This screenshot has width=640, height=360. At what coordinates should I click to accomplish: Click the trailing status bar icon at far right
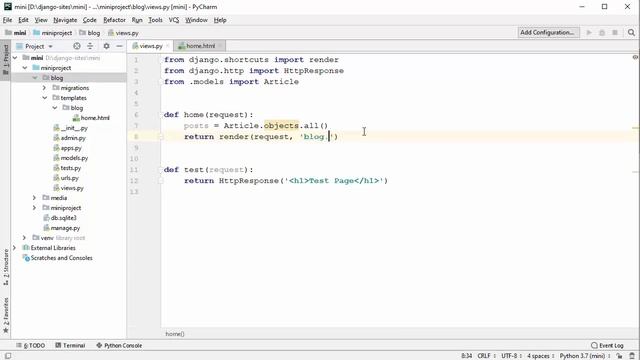coord(632,356)
